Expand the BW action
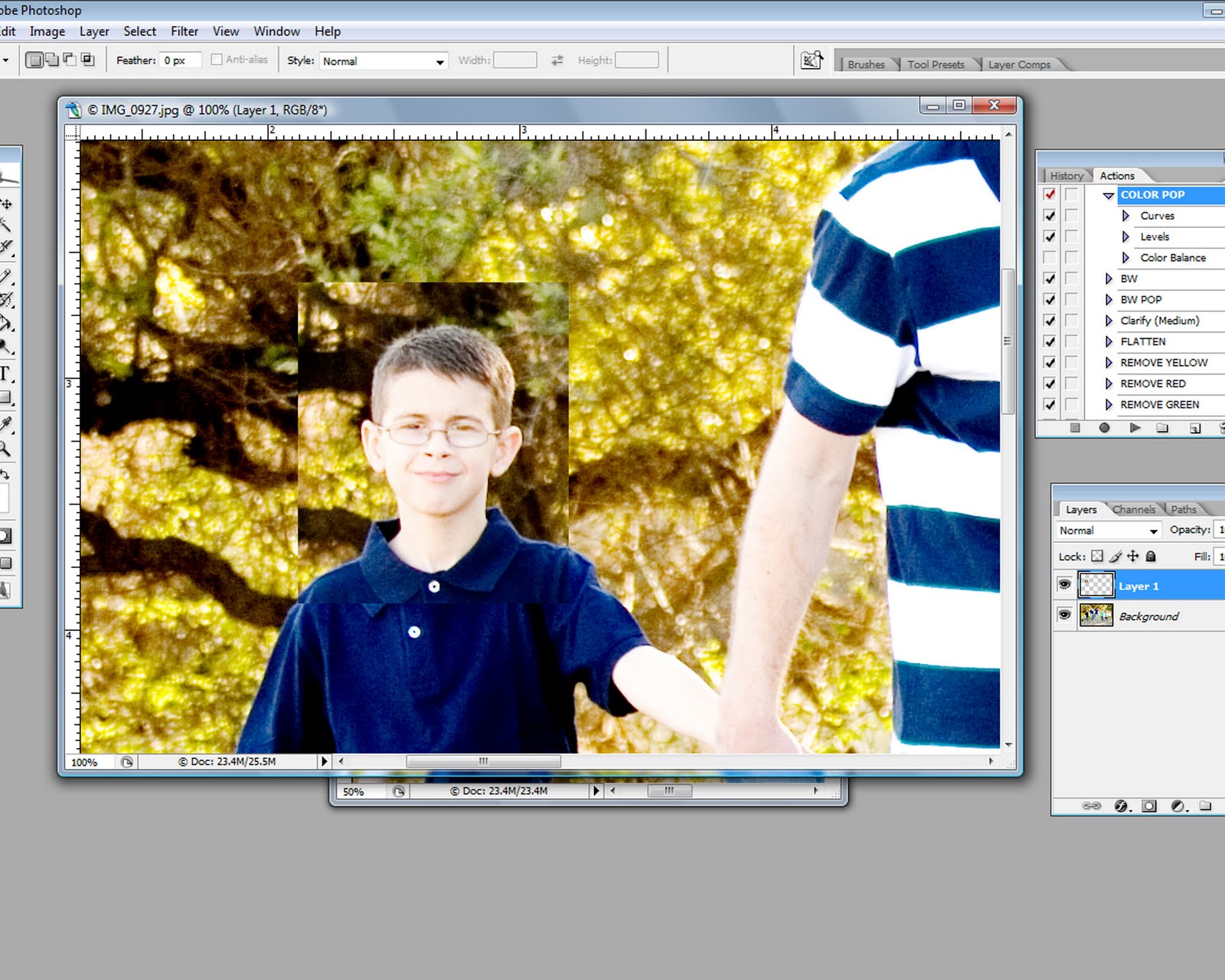Screen dimensions: 1225x980 1108,279
